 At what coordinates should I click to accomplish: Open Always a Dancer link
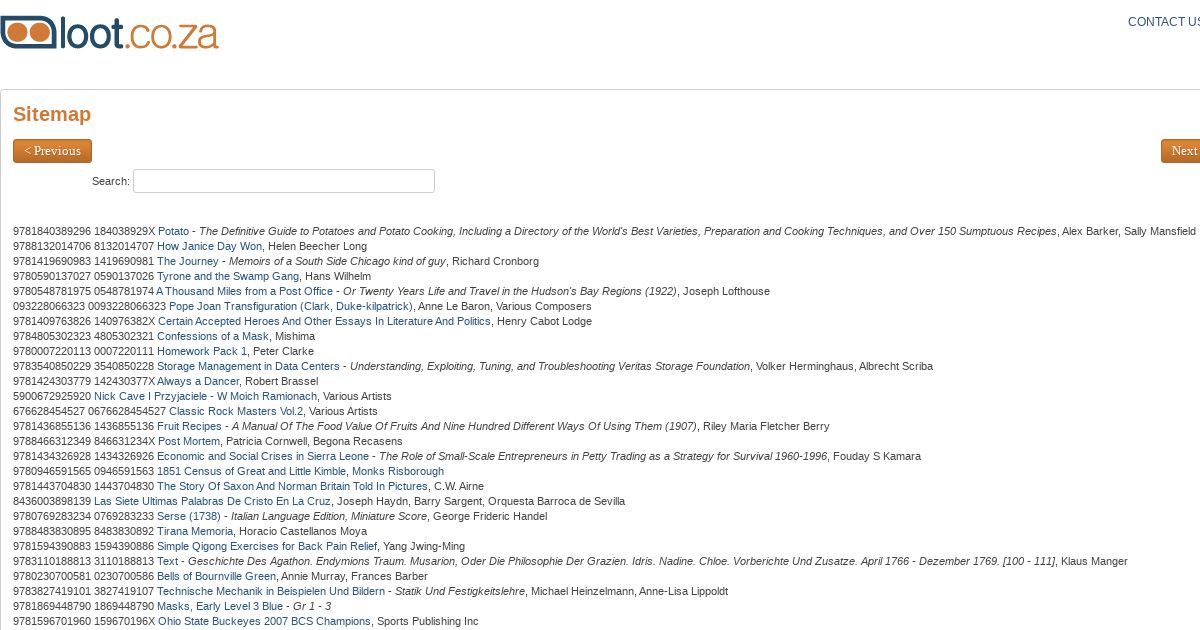point(198,381)
